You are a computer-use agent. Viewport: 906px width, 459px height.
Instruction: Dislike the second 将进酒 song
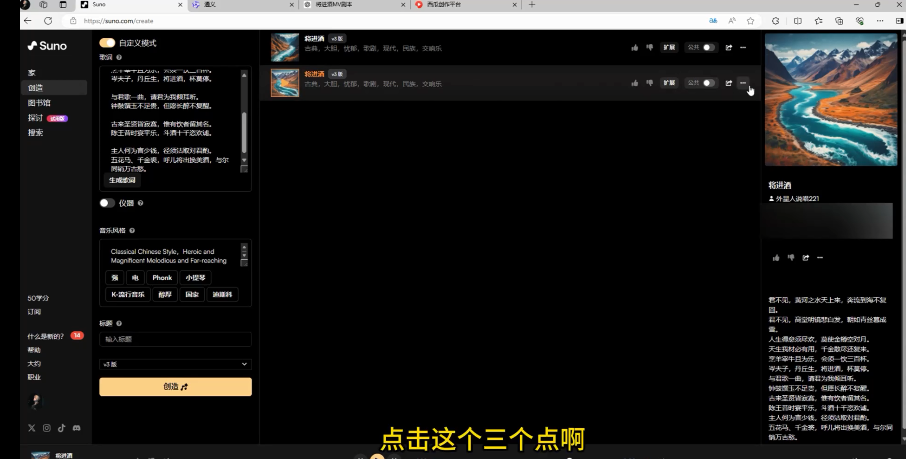tap(649, 83)
